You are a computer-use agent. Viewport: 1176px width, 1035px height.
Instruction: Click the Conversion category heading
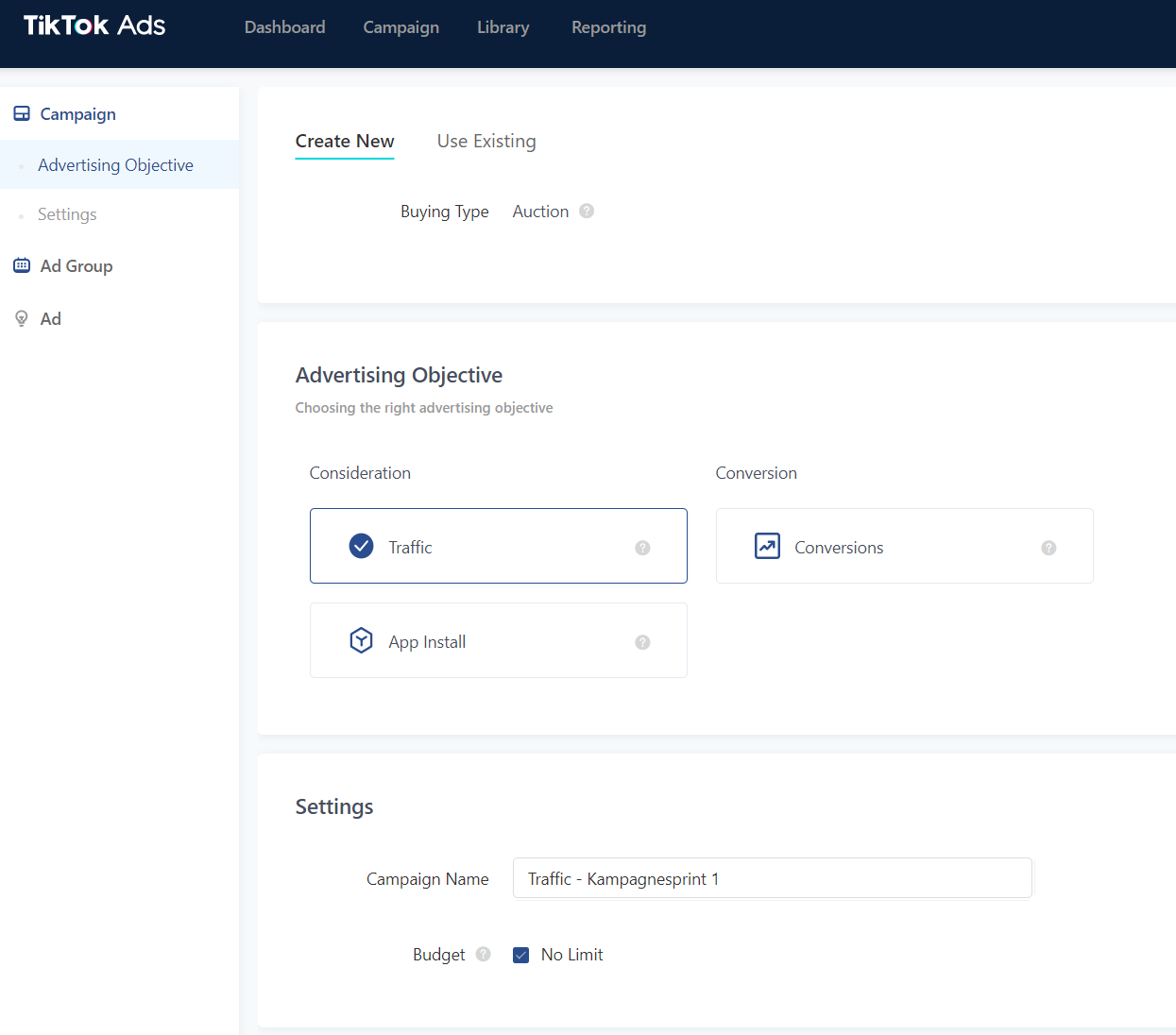756,473
